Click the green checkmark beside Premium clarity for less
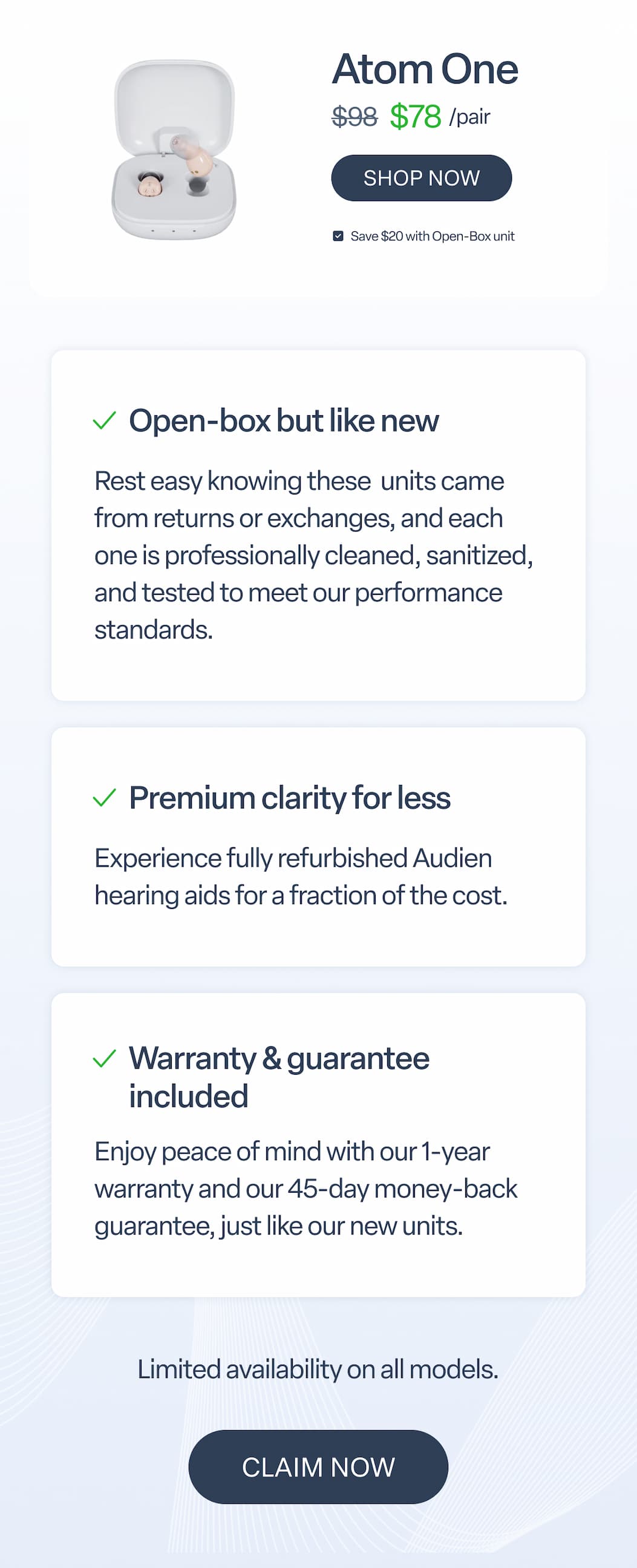This screenshot has height=1568, width=637. [104, 798]
